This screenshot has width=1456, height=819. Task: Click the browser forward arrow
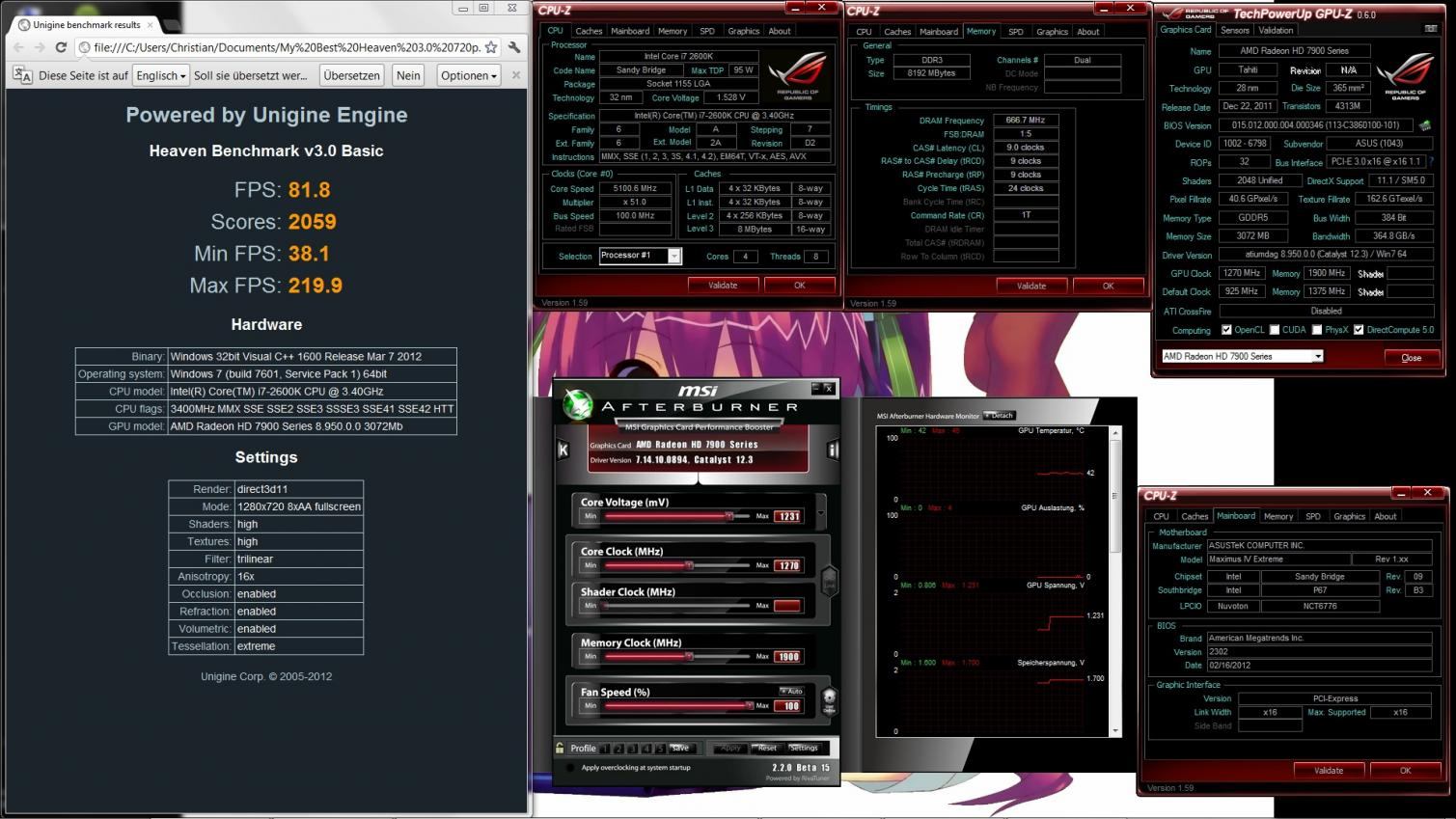click(x=40, y=47)
